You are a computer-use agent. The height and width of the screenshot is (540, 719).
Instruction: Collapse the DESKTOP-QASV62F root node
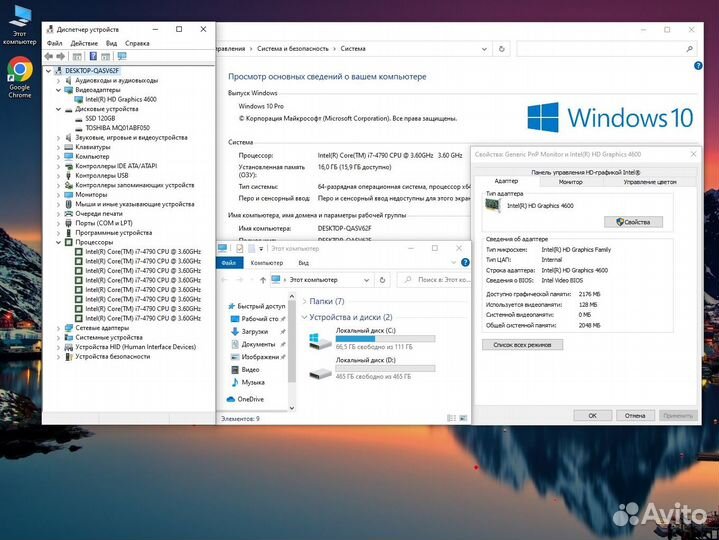pos(49,71)
